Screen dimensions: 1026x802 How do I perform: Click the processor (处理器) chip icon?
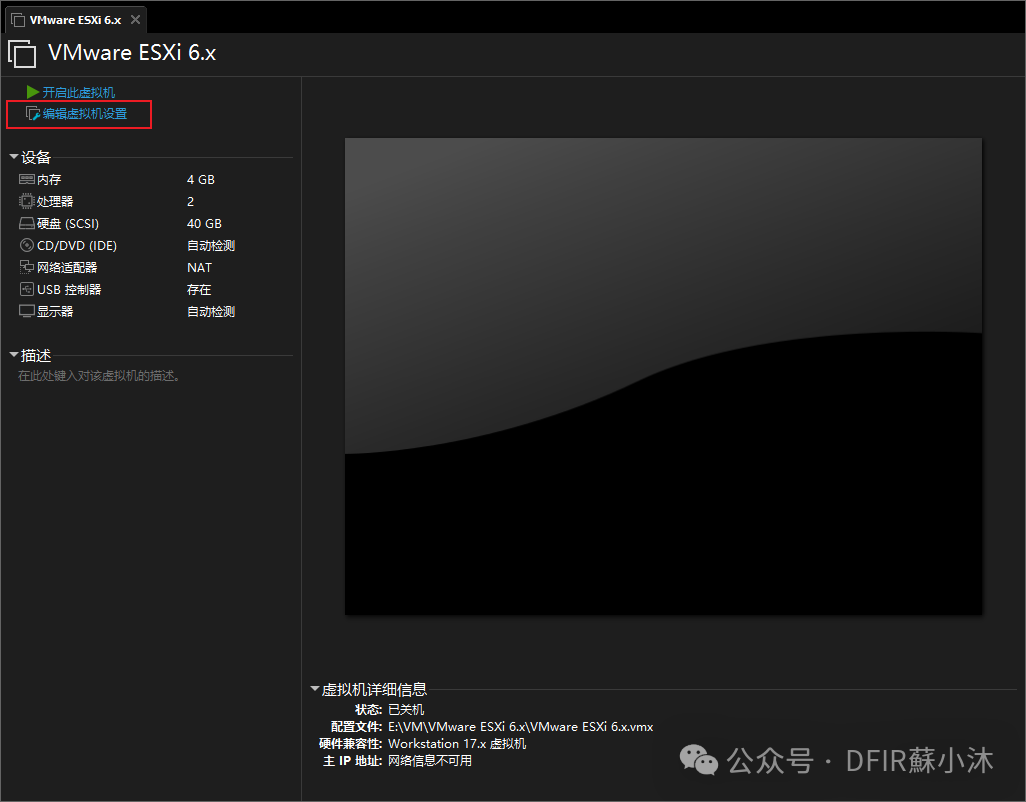tap(27, 201)
